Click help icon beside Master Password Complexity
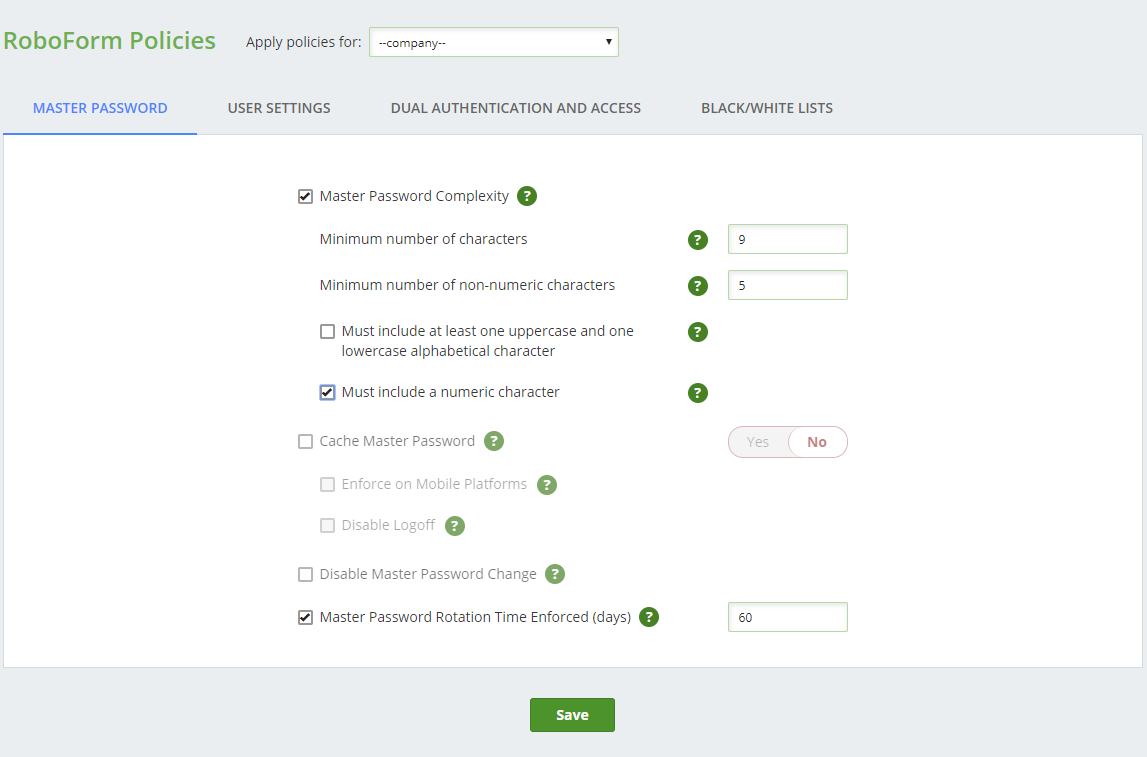 (527, 196)
